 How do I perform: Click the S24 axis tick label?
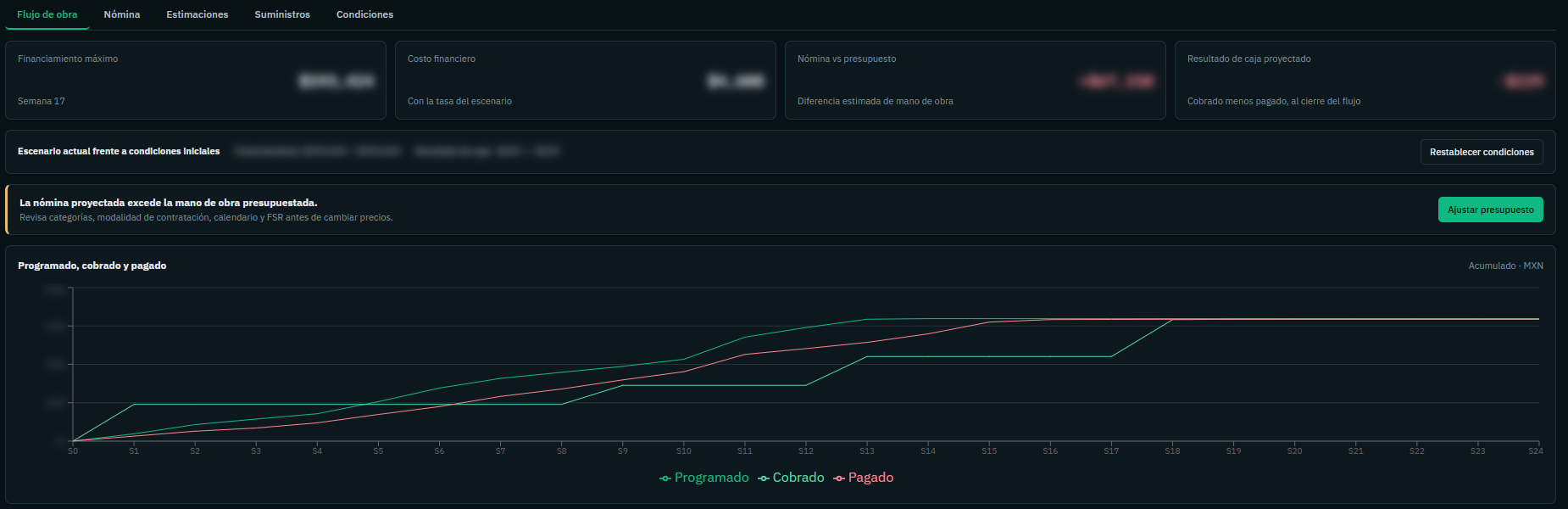click(x=1536, y=451)
